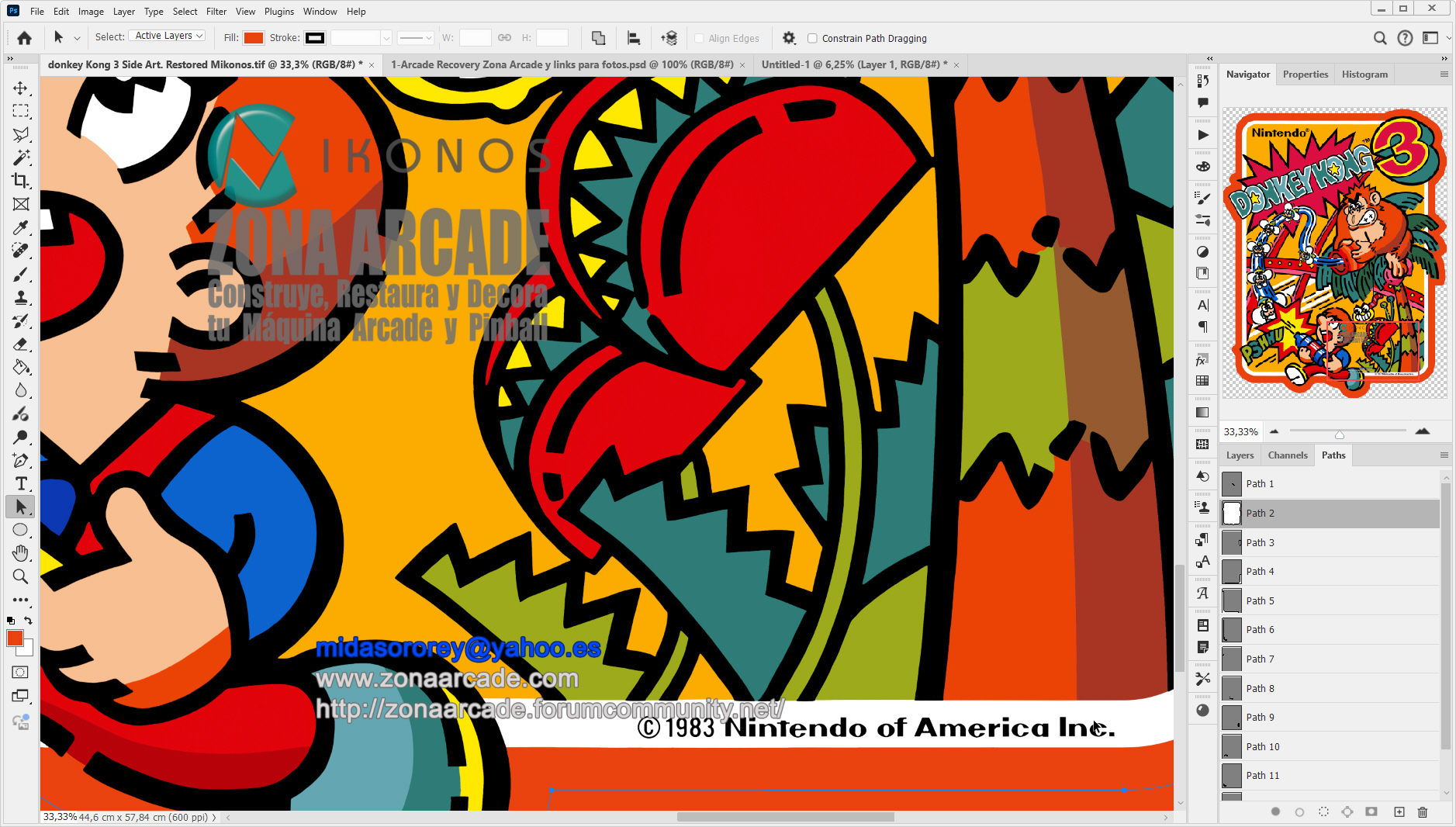The image size is (1456, 827).
Task: Create new path in Paths panel
Action: coord(1399,811)
